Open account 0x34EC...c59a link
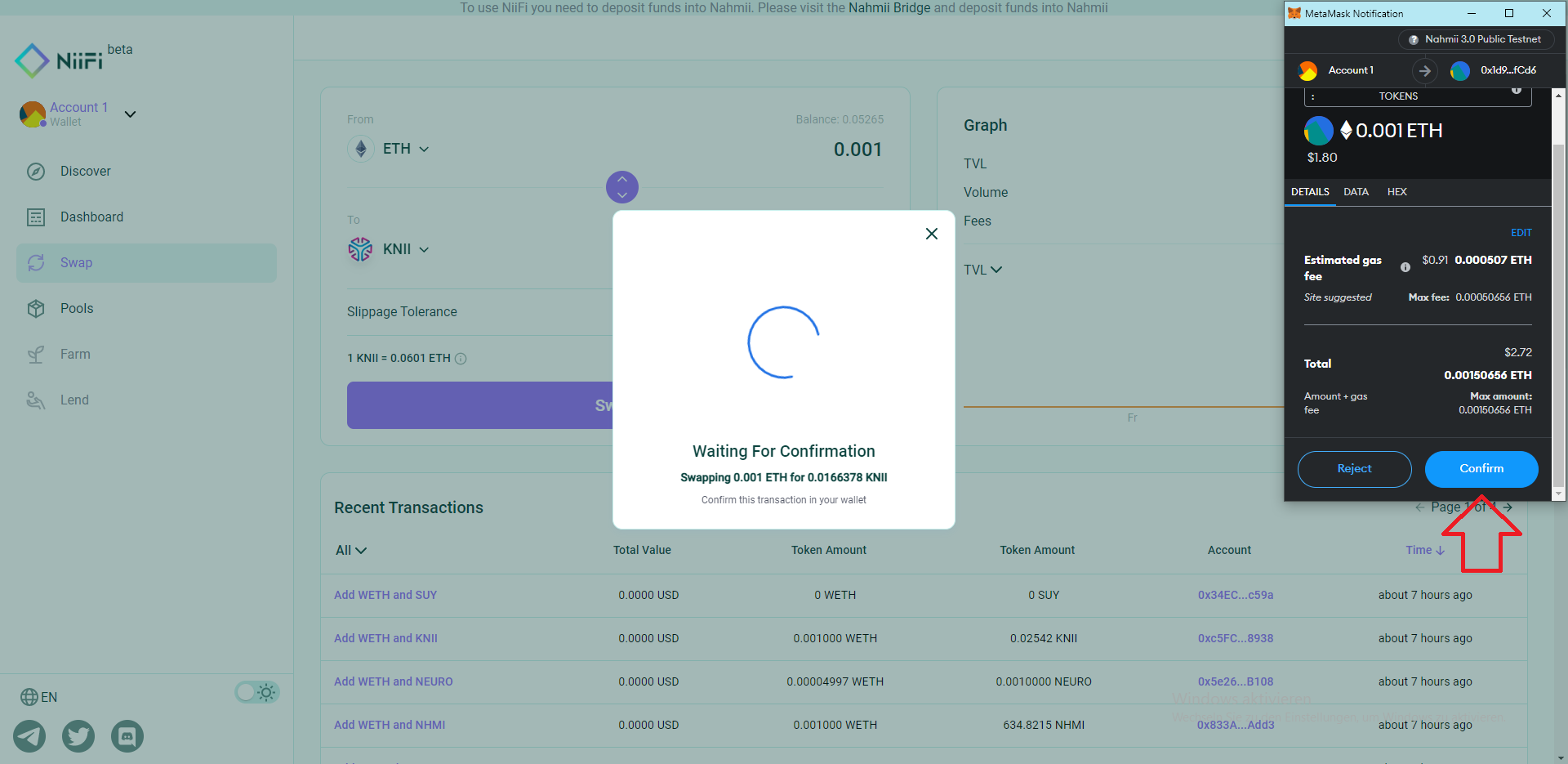The image size is (1568, 764). click(x=1236, y=595)
